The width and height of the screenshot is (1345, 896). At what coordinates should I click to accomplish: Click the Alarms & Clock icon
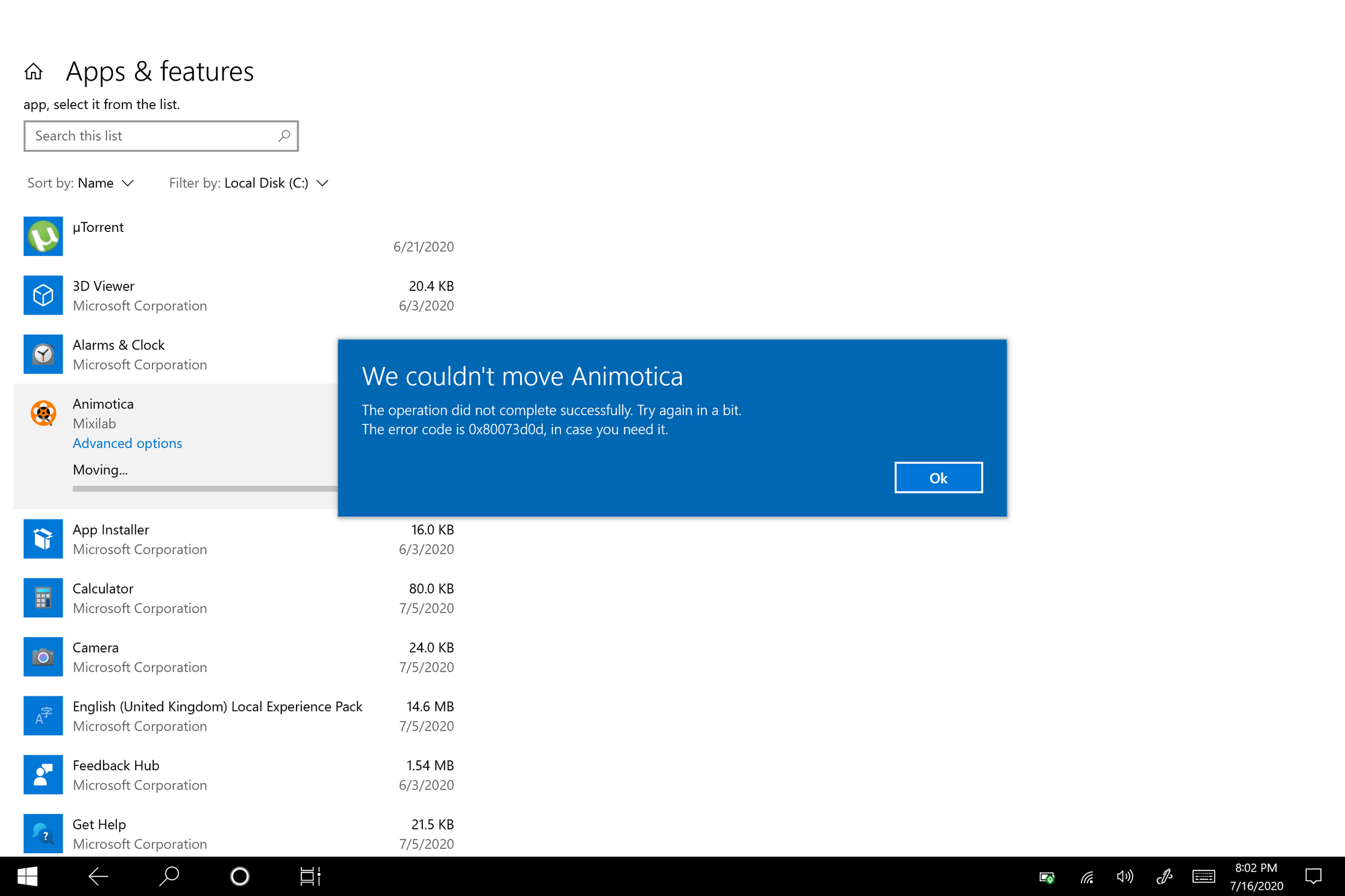[43, 354]
